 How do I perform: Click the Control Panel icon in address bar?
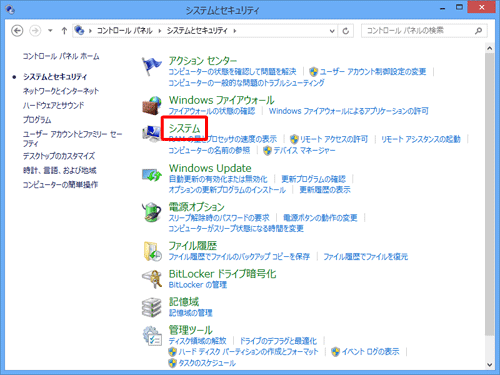[79, 30]
